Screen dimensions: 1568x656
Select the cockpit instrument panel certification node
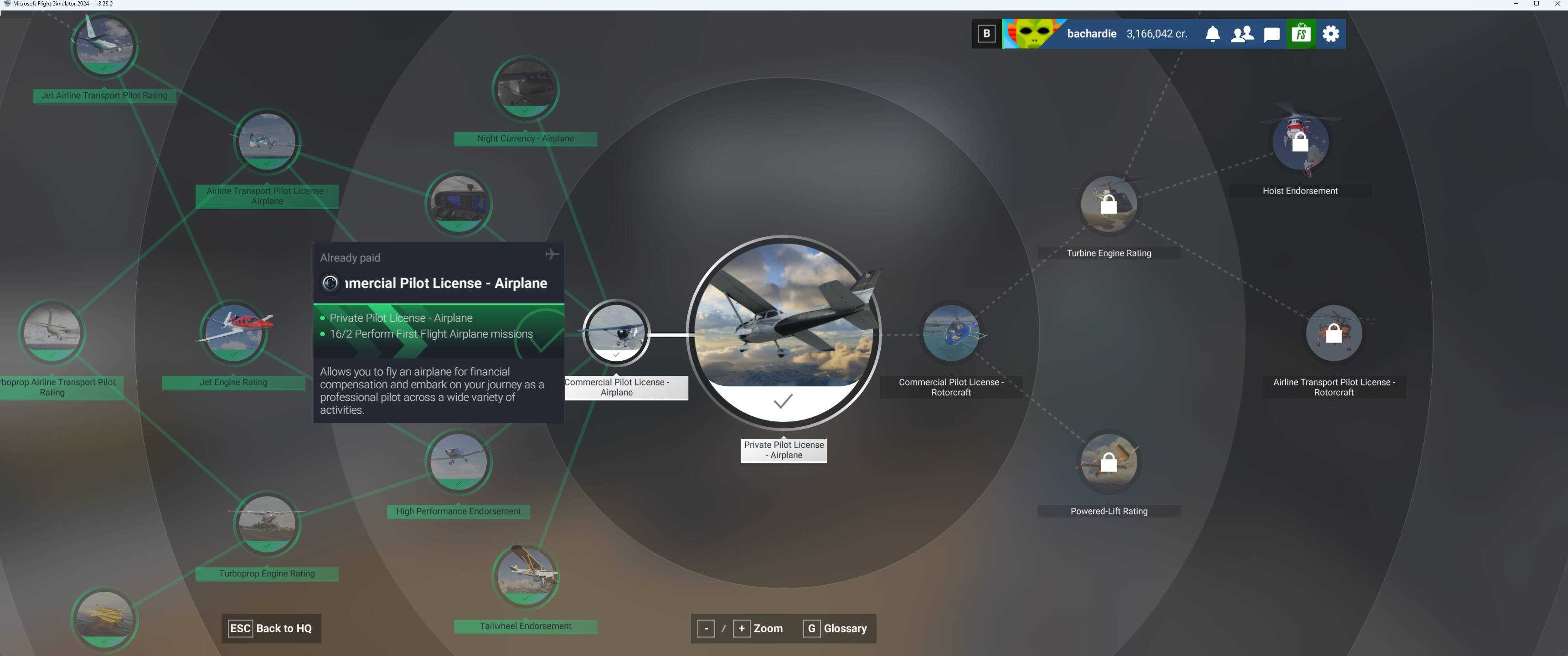click(x=459, y=204)
